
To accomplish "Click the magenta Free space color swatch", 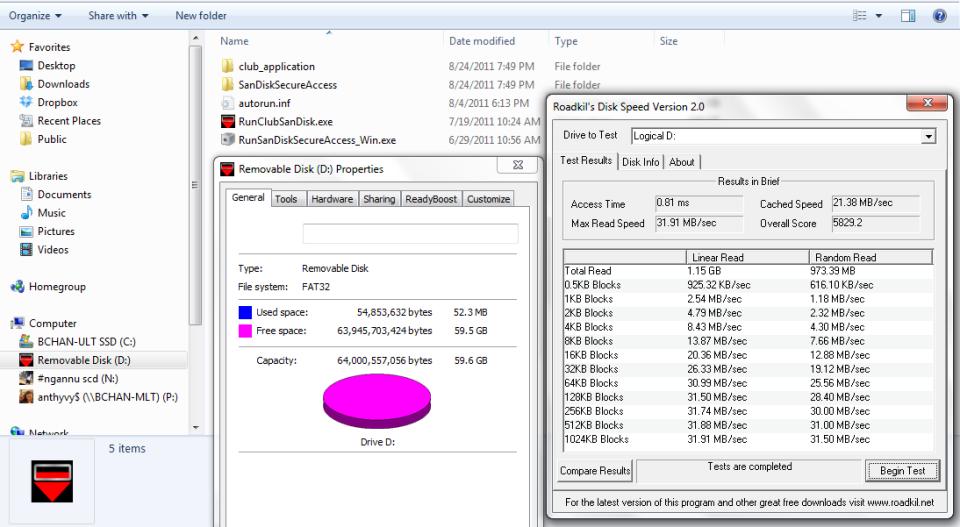I will 245,331.
